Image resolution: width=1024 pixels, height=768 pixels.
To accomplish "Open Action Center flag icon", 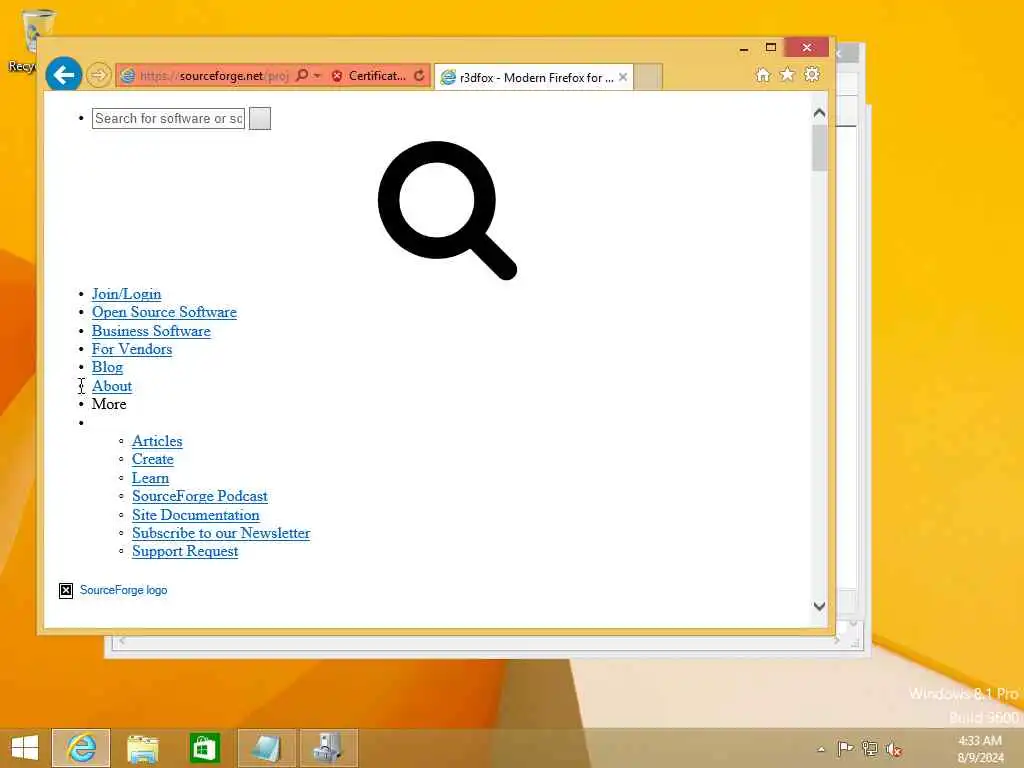I will [845, 748].
